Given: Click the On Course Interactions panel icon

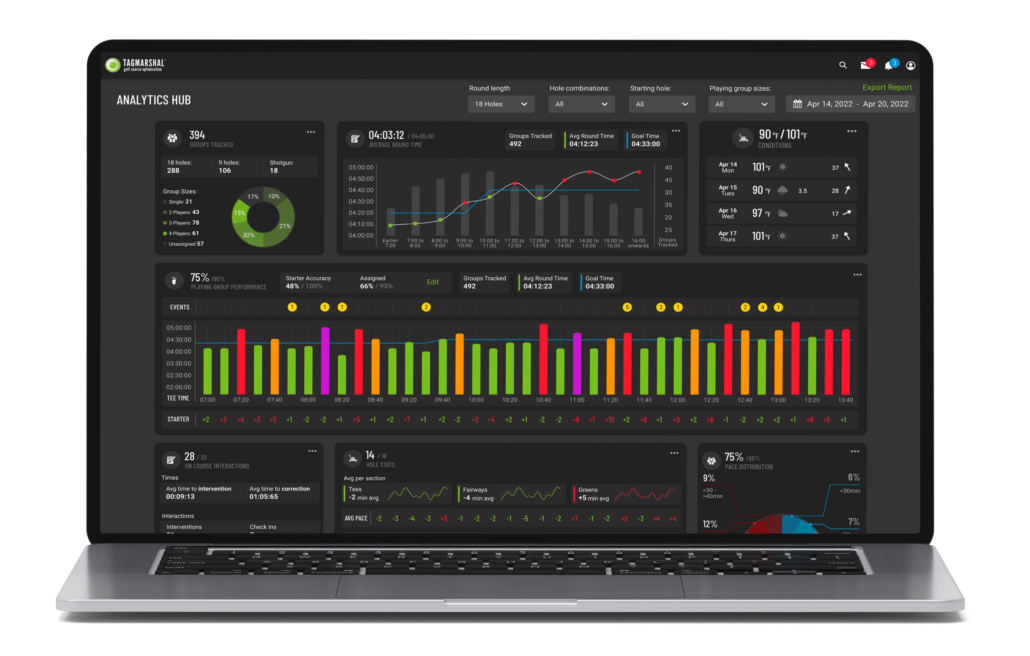Looking at the screenshot, I should 171,459.
